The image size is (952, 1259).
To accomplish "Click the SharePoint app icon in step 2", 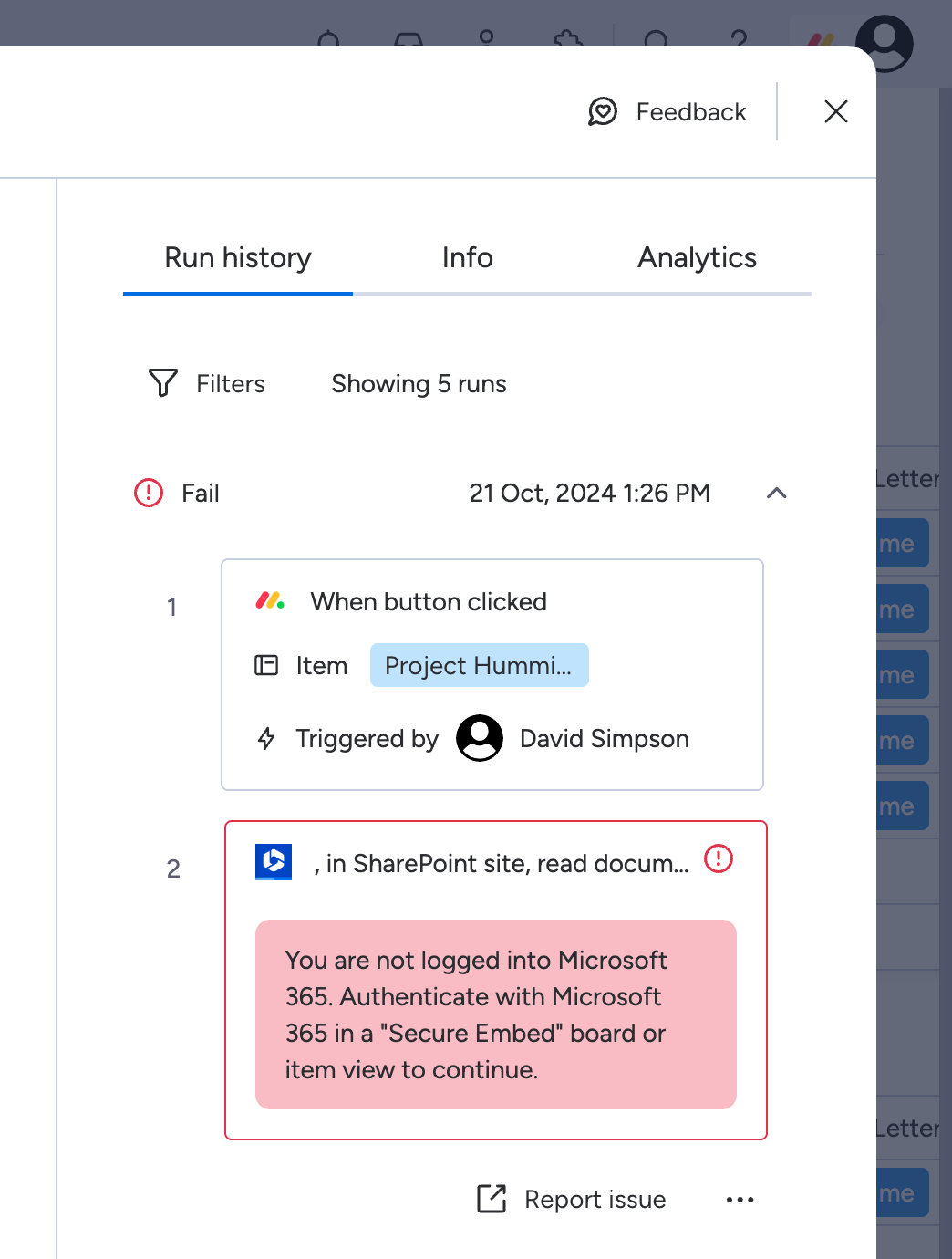I will pos(273,861).
